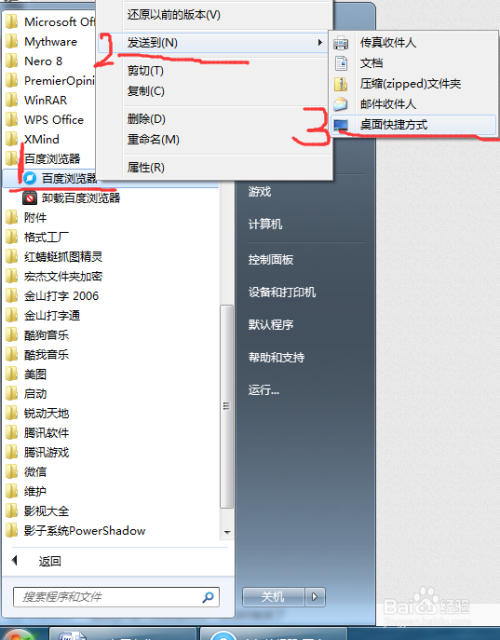The image size is (500, 640).
Task: Choose the mail recipient envelope icon
Action: 341,104
